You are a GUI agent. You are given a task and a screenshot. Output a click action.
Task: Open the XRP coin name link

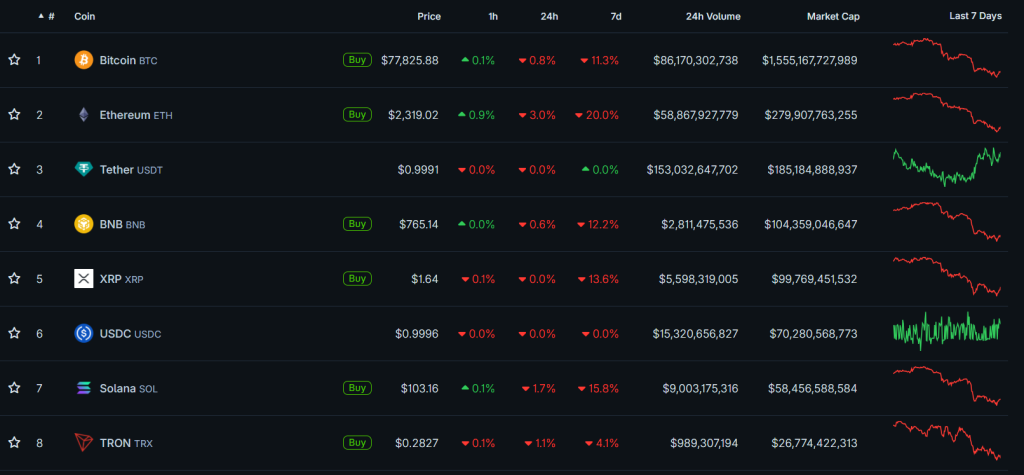110,279
